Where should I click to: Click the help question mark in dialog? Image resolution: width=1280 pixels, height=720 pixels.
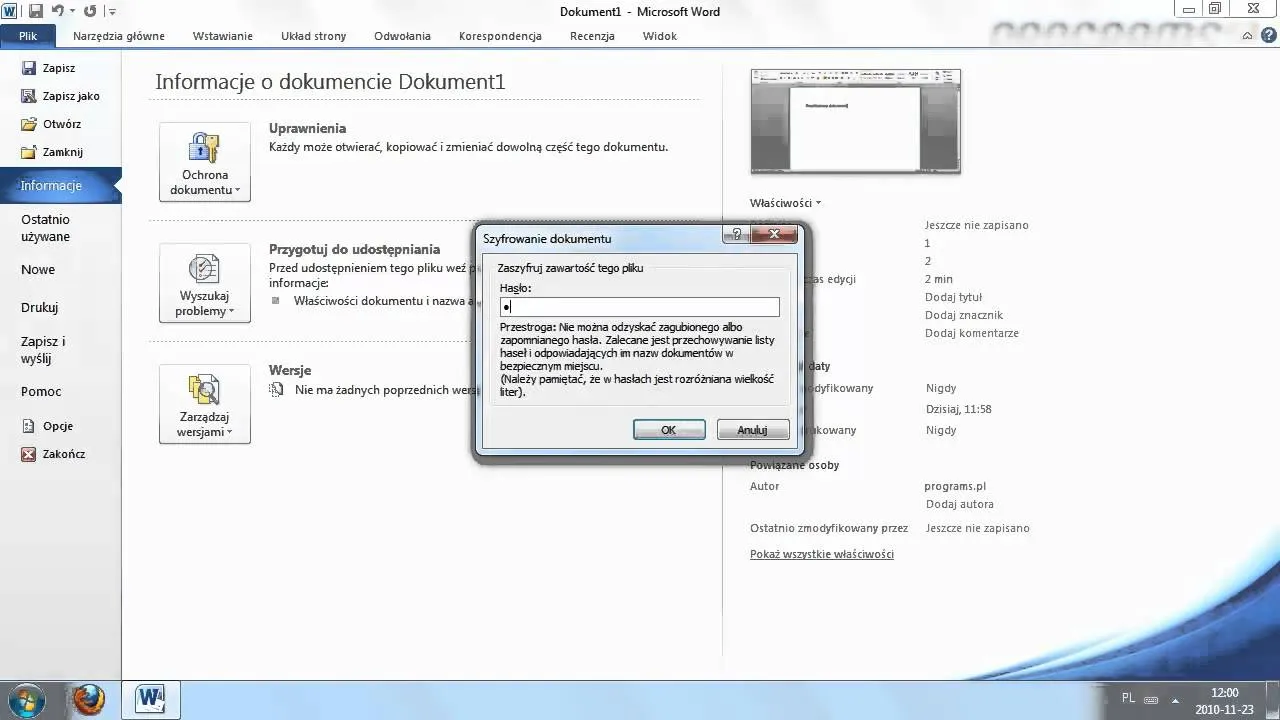point(737,234)
